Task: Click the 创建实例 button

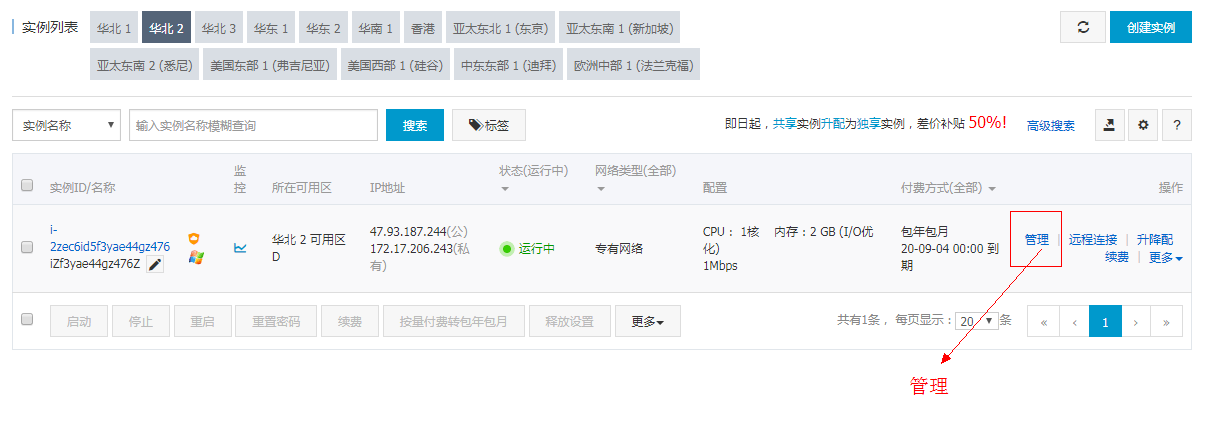Action: click(1150, 28)
